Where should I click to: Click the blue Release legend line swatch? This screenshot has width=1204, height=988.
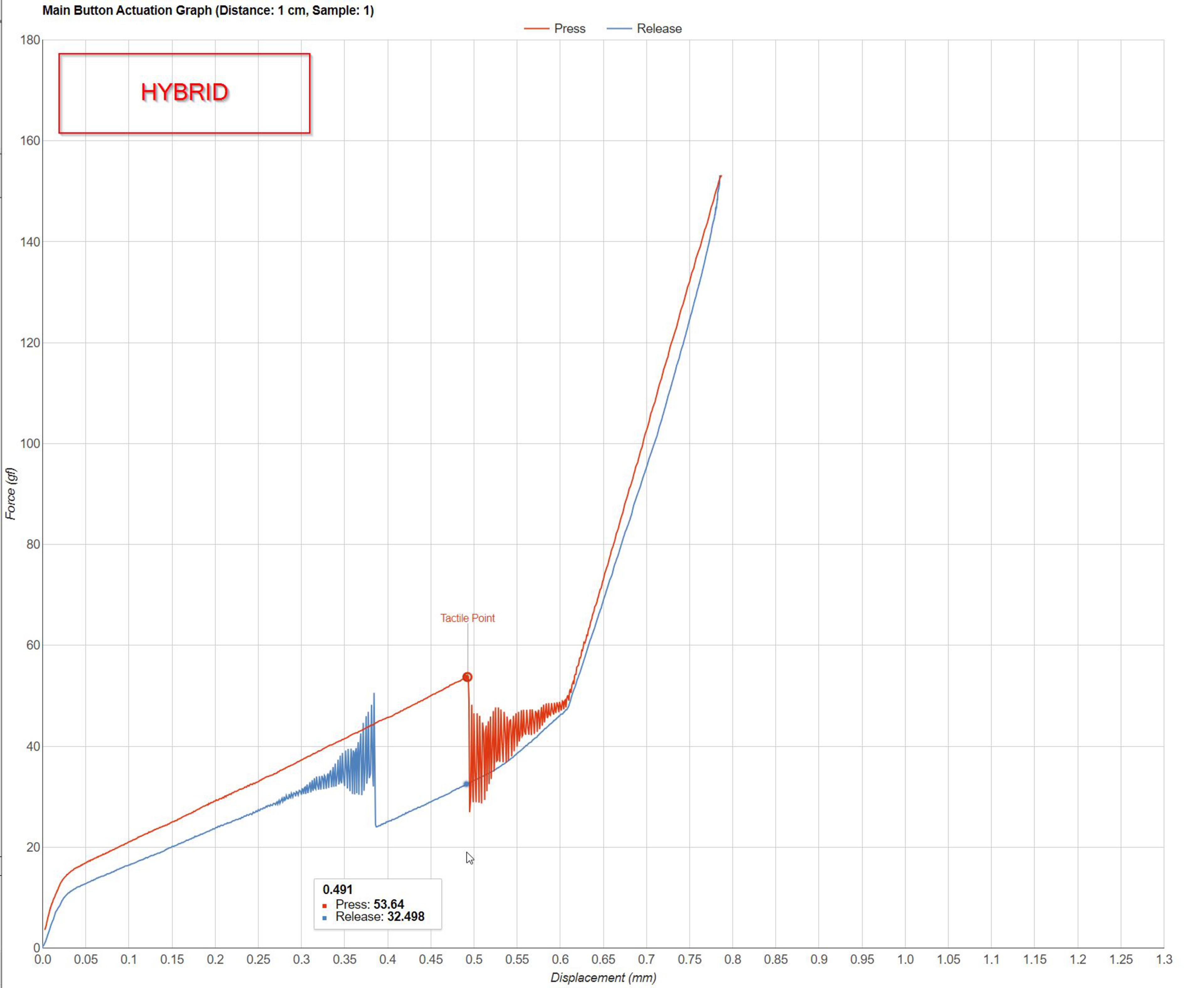pyautogui.click(x=619, y=29)
